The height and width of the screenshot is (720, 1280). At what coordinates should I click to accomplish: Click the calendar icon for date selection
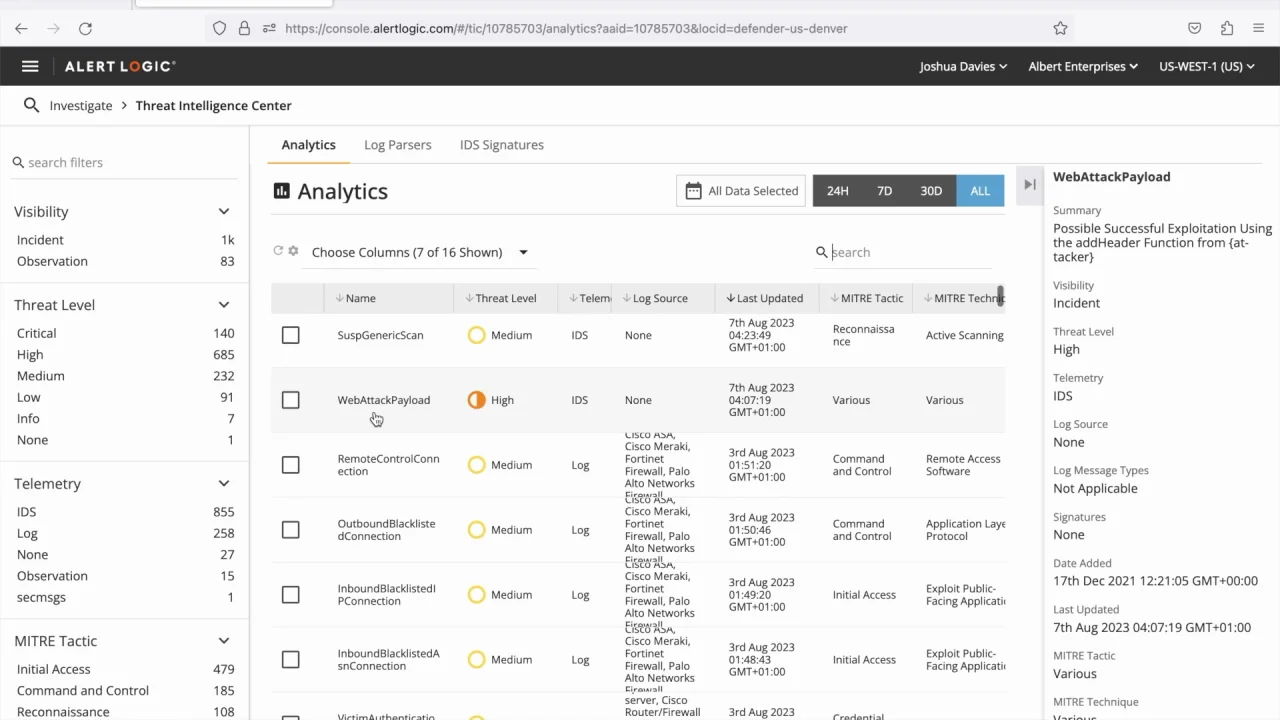pos(693,191)
